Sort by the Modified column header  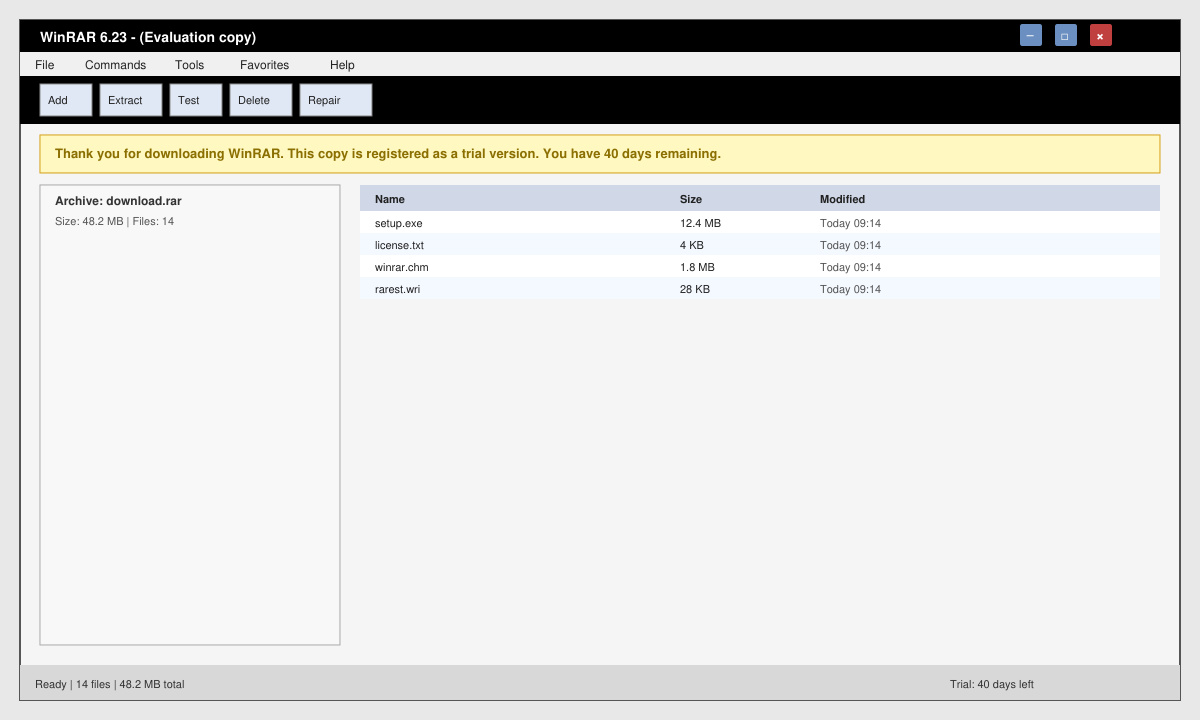842,199
